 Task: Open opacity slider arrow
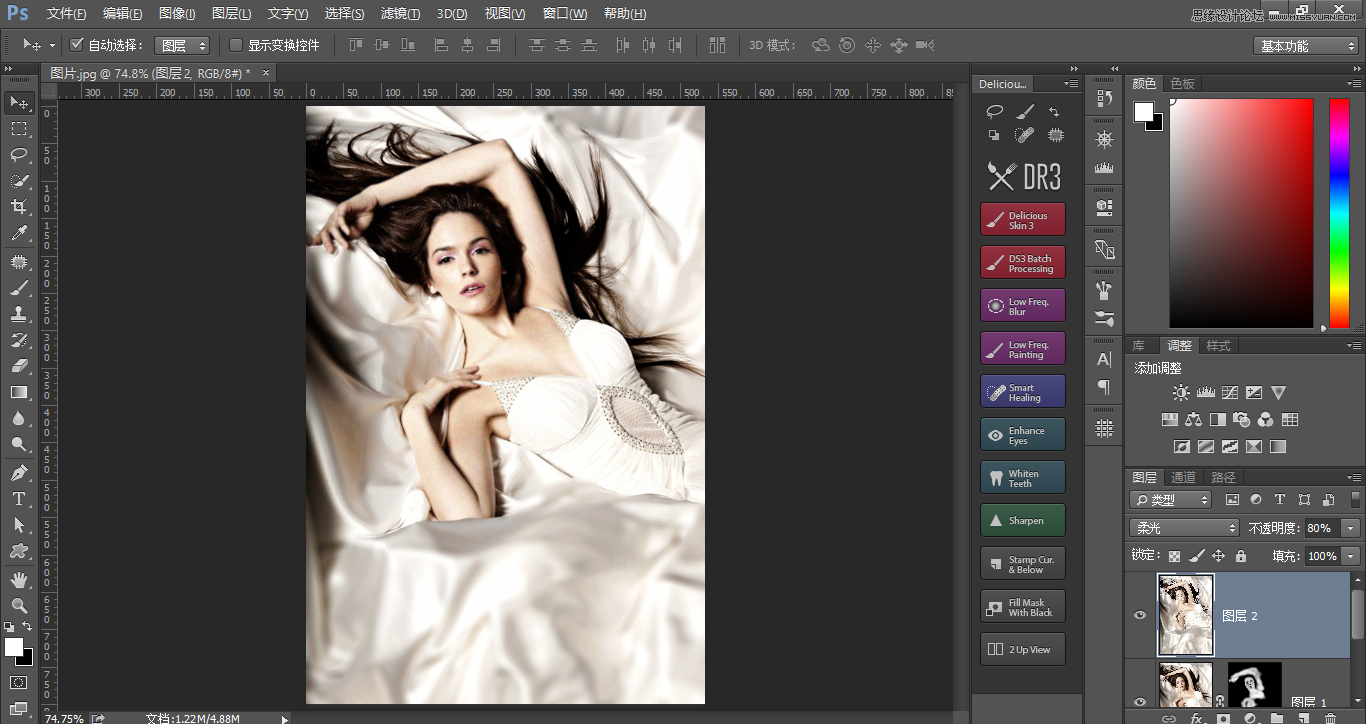(1352, 528)
